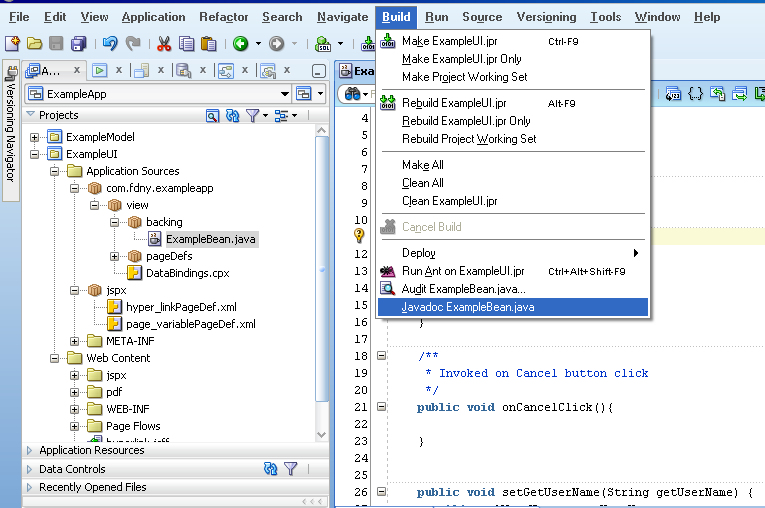Open the Application Server navigator tab icon
The width and height of the screenshot is (765, 508).
tap(141, 71)
